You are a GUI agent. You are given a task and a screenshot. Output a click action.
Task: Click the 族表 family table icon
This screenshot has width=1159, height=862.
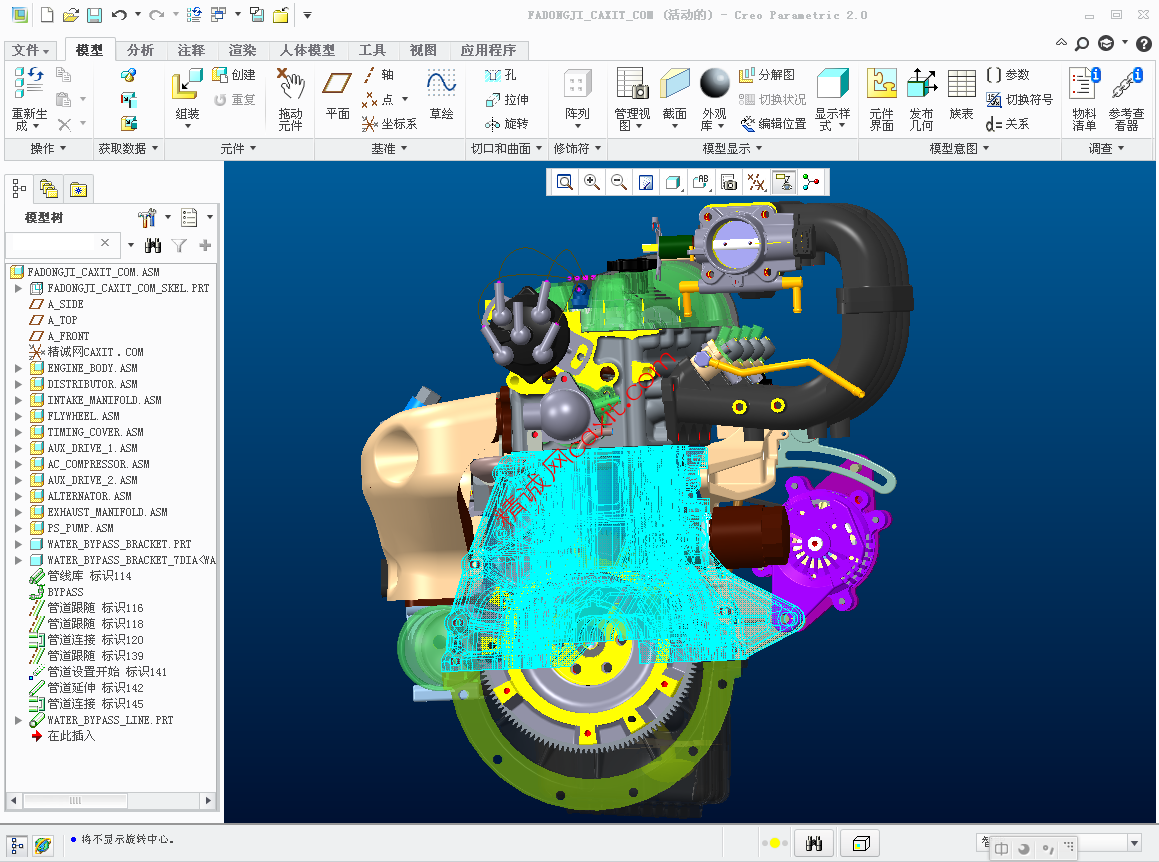[961, 95]
